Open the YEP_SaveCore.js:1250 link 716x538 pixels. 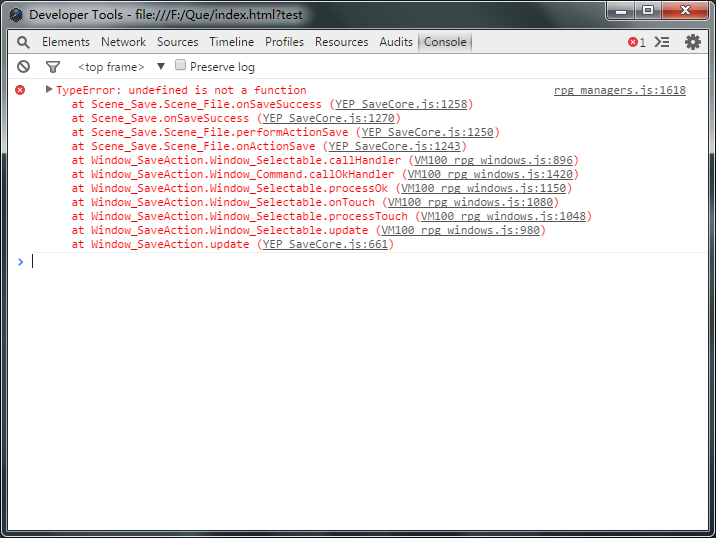coord(427,132)
